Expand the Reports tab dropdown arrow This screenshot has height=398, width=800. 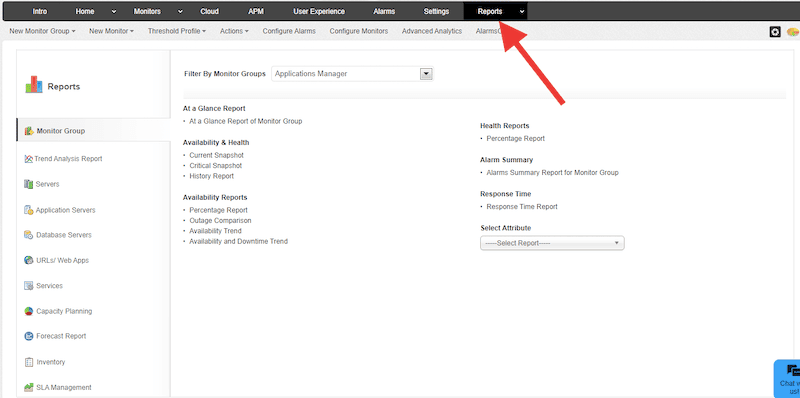click(x=521, y=12)
